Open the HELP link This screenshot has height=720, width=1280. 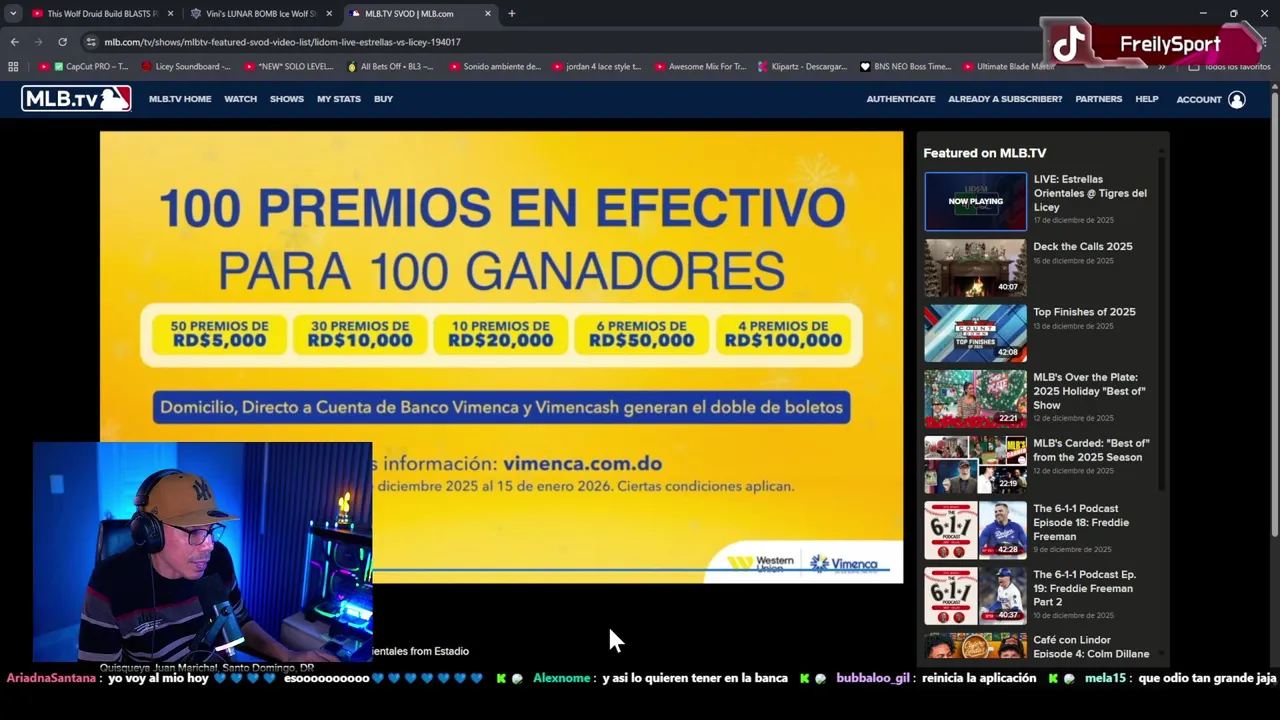coord(1147,99)
